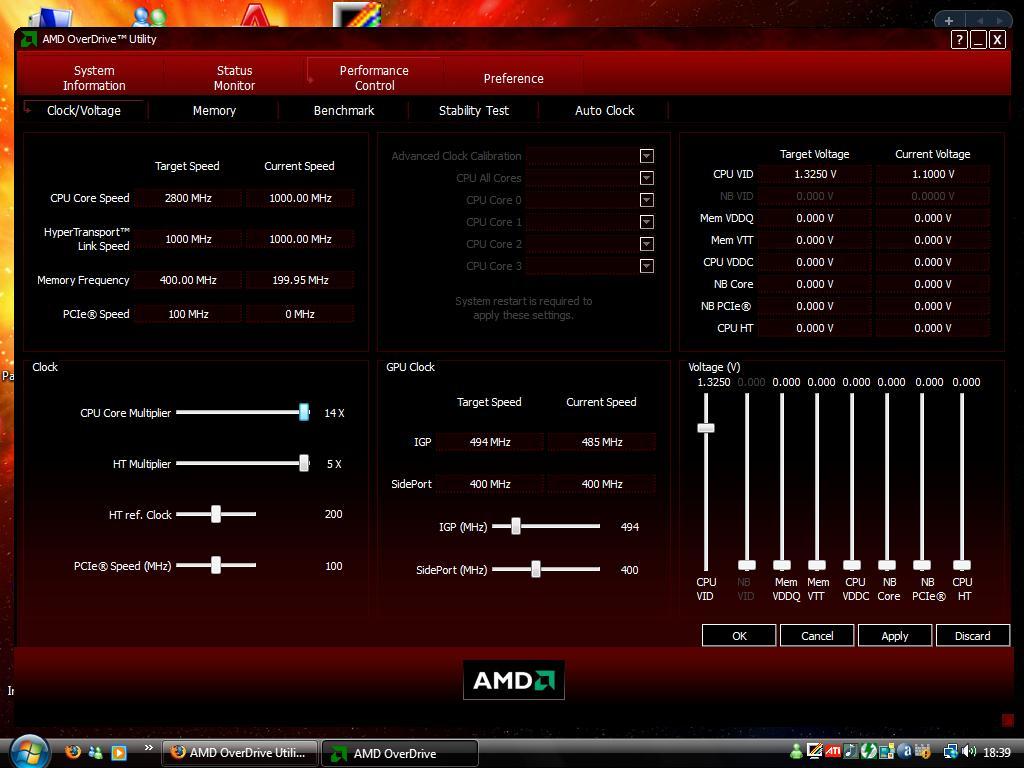The image size is (1024, 768).
Task: Switch to the Memory sub-tab
Action: coord(214,110)
